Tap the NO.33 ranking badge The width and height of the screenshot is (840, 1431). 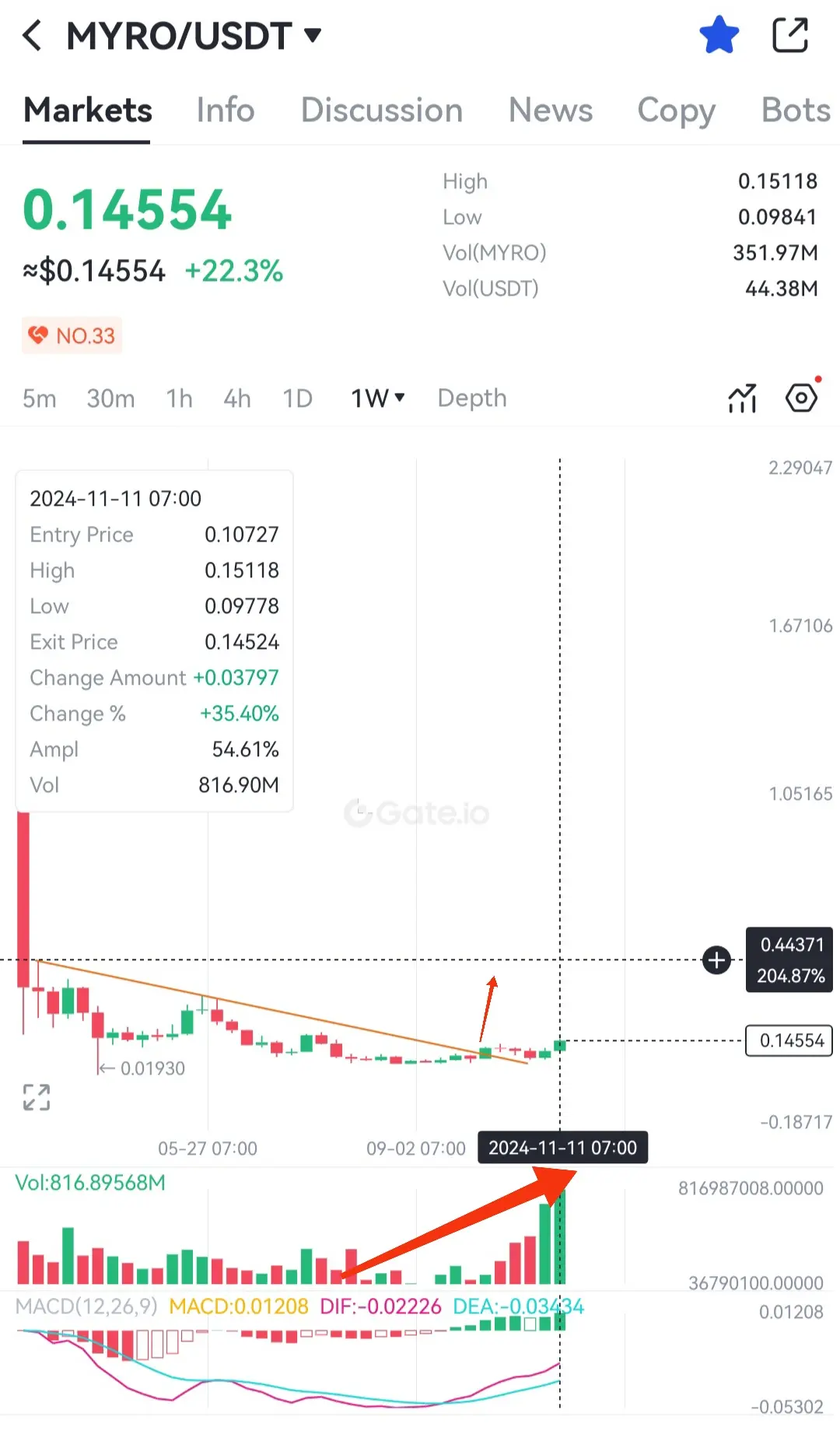coord(72,335)
